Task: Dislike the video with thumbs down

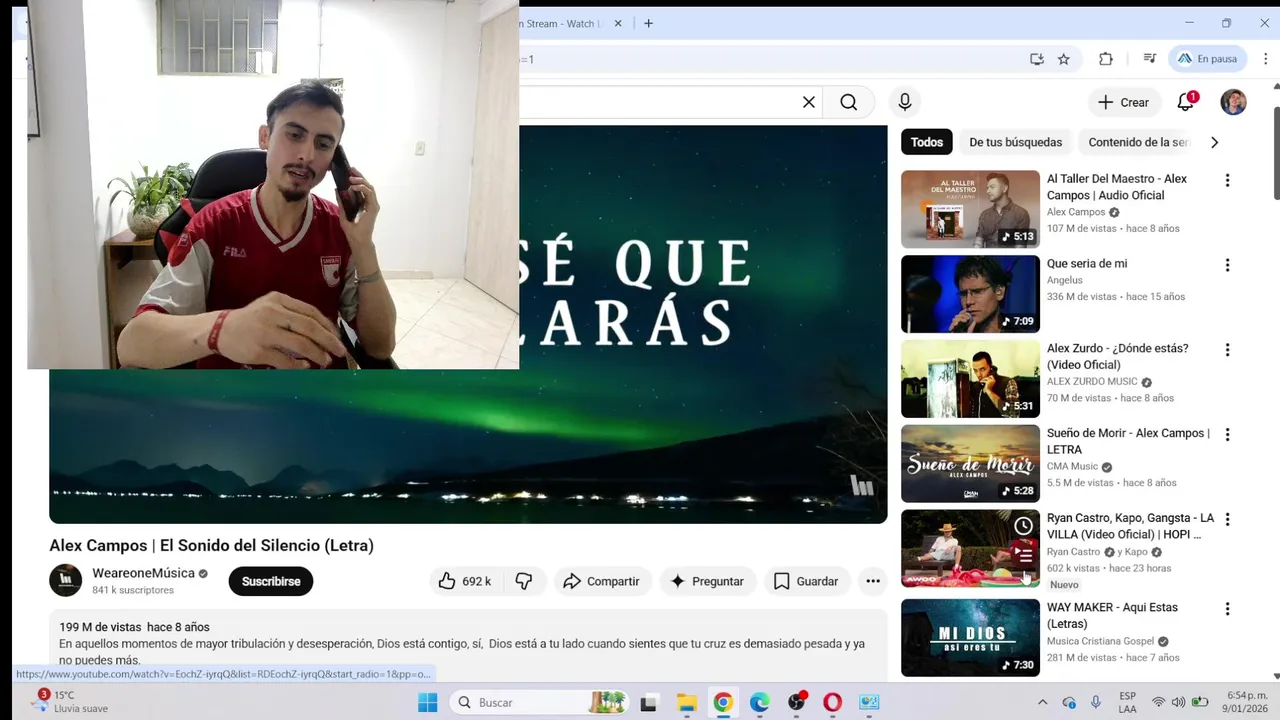Action: (524, 581)
